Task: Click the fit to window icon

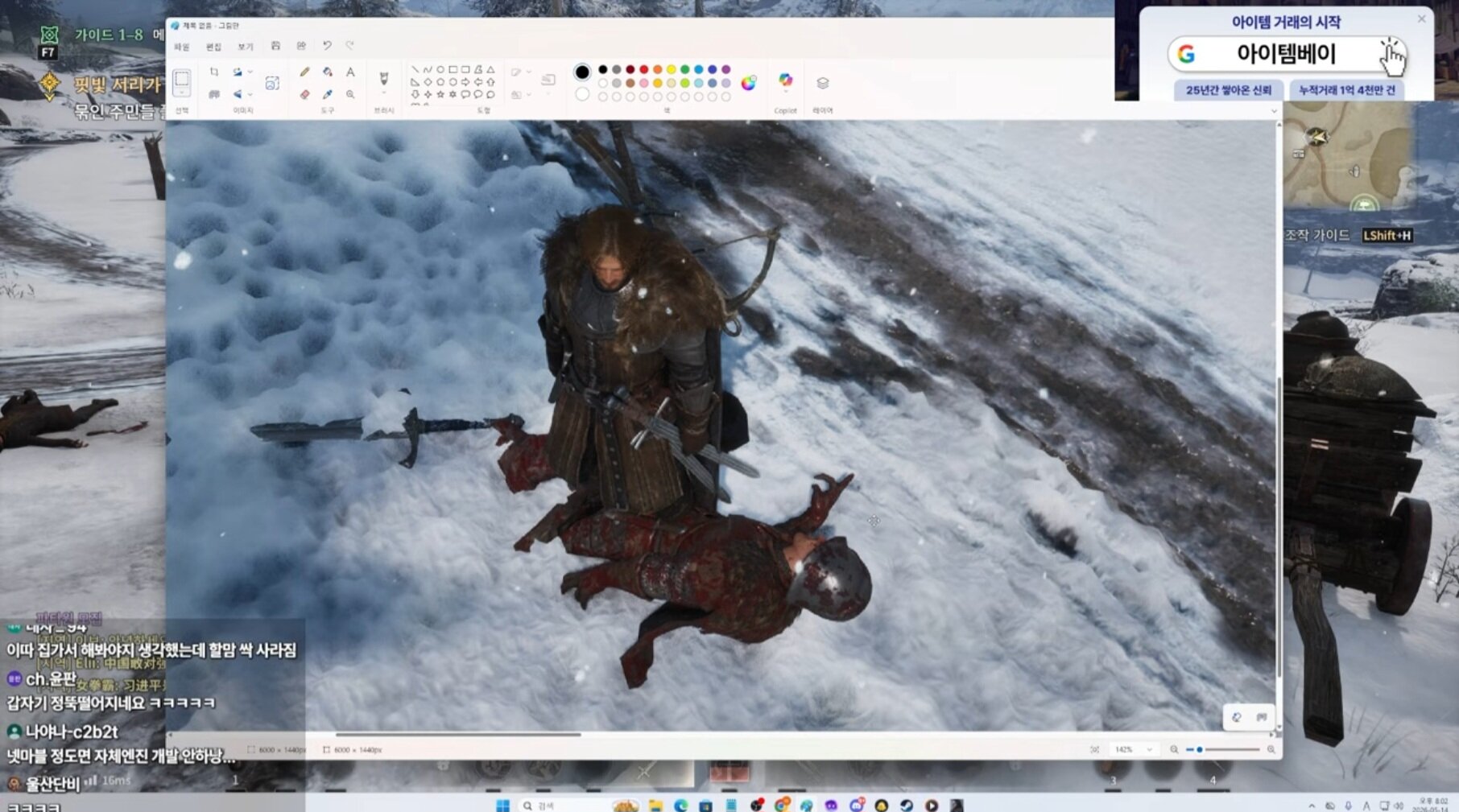Action: pyautogui.click(x=1094, y=749)
